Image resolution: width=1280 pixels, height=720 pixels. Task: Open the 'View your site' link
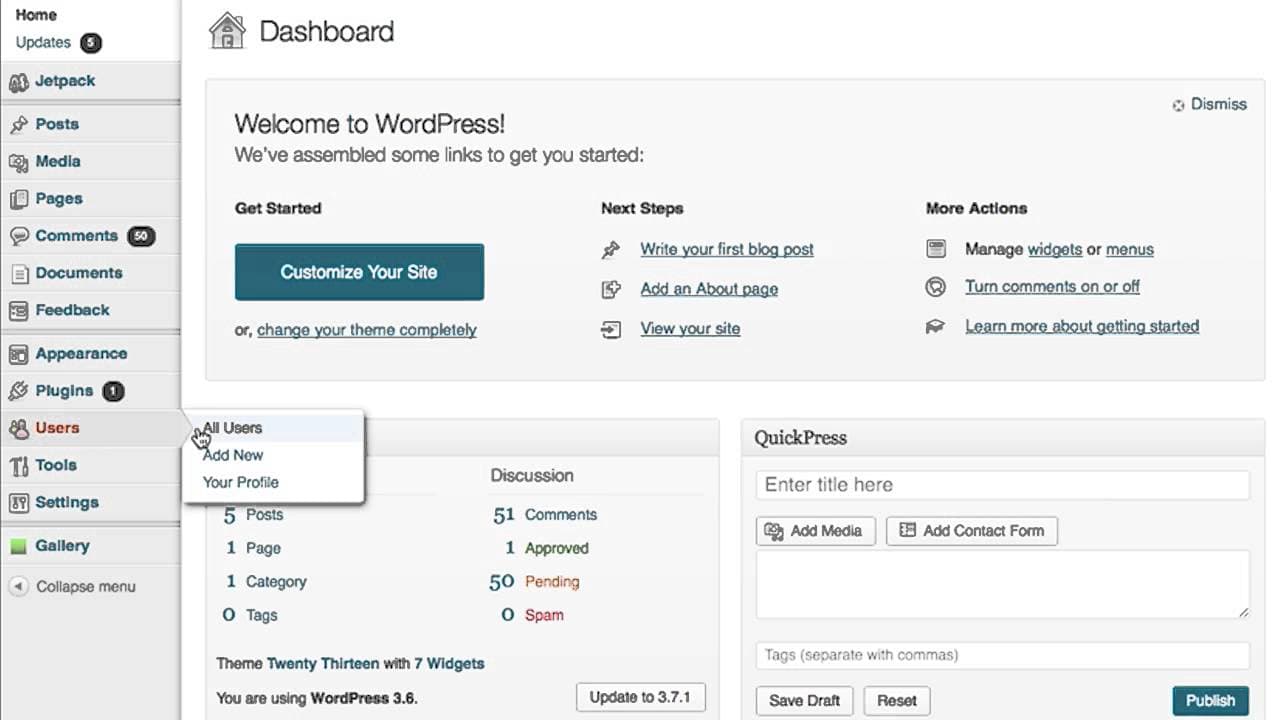[690, 328]
